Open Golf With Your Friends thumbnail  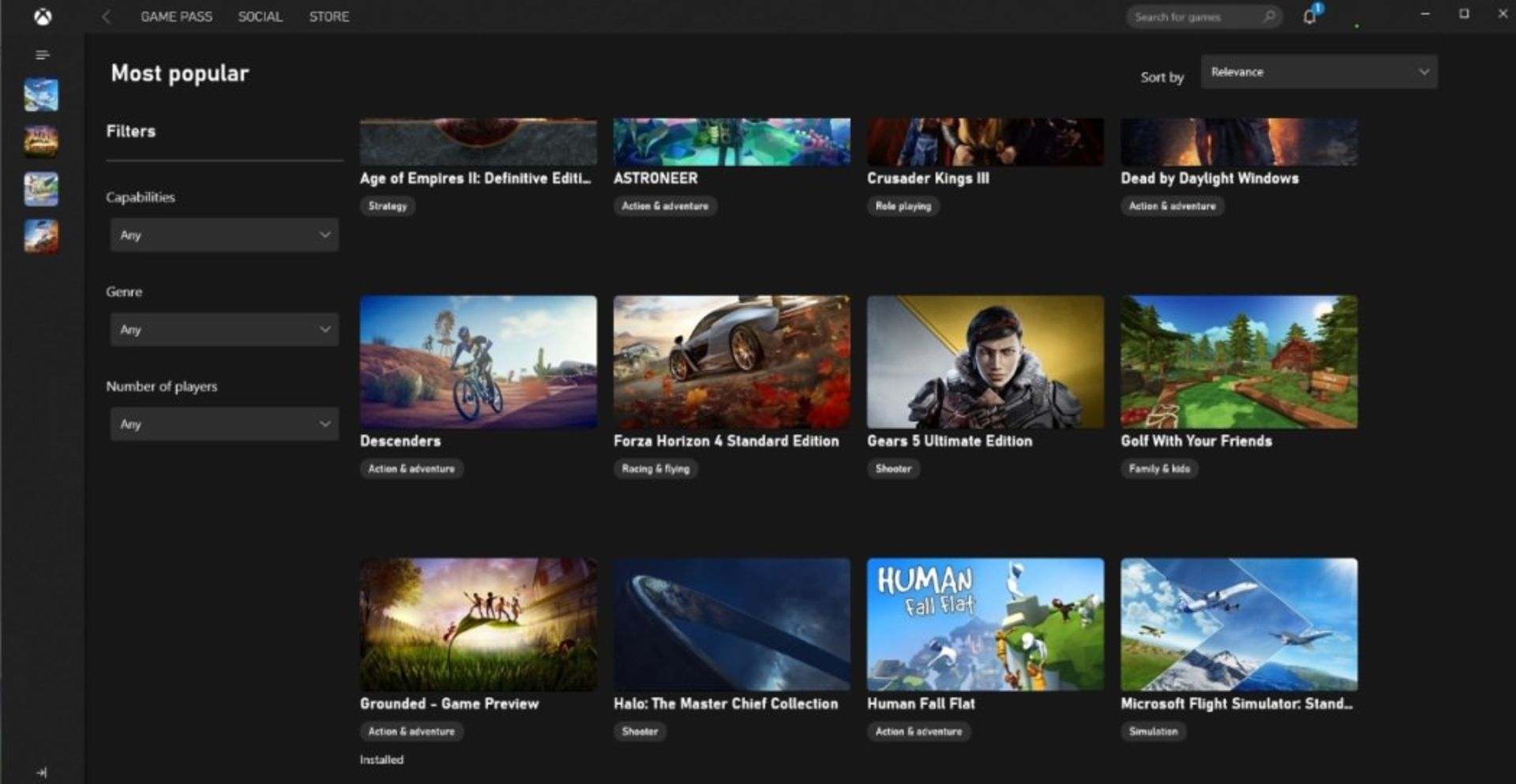point(1239,362)
